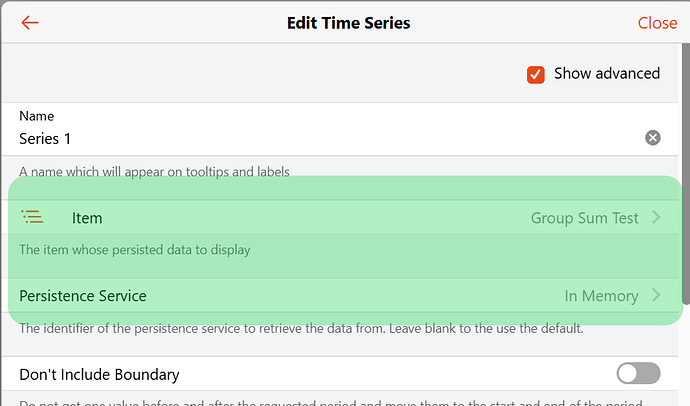This screenshot has width=690, height=406.
Task: Tick the Show advanced checkbox
Action: click(x=536, y=74)
